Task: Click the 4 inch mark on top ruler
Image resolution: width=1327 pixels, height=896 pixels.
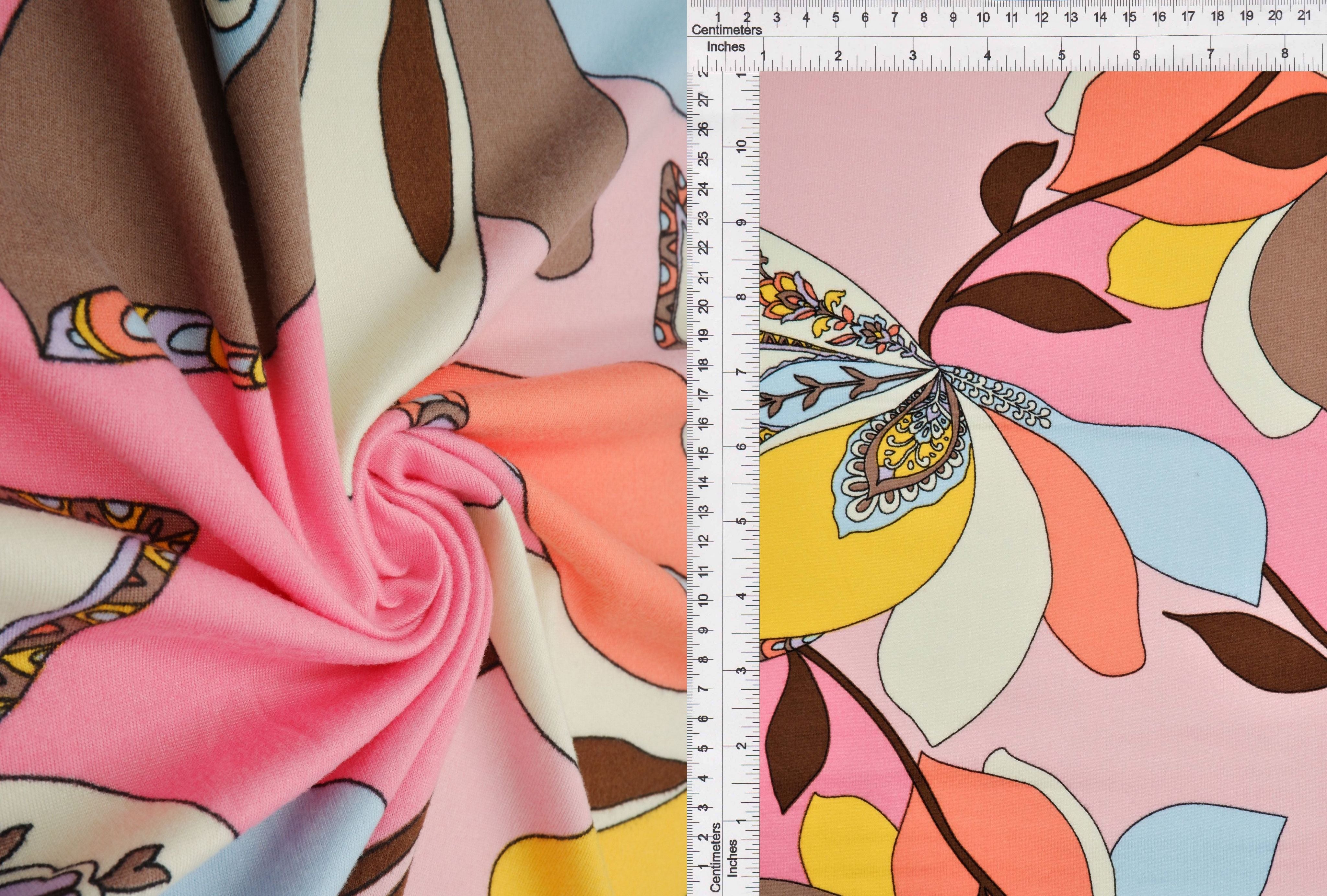Action: (987, 55)
